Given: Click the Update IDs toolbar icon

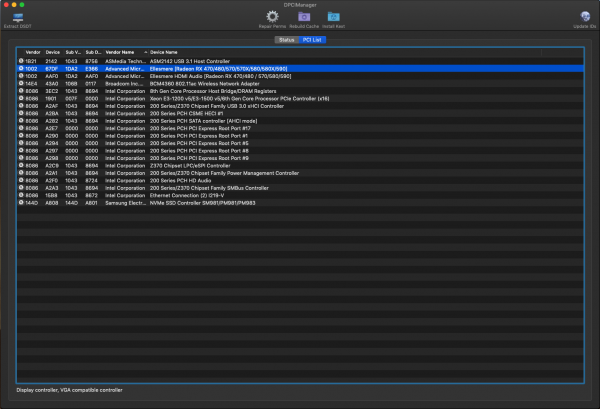Looking at the screenshot, I should pyautogui.click(x=583, y=18).
